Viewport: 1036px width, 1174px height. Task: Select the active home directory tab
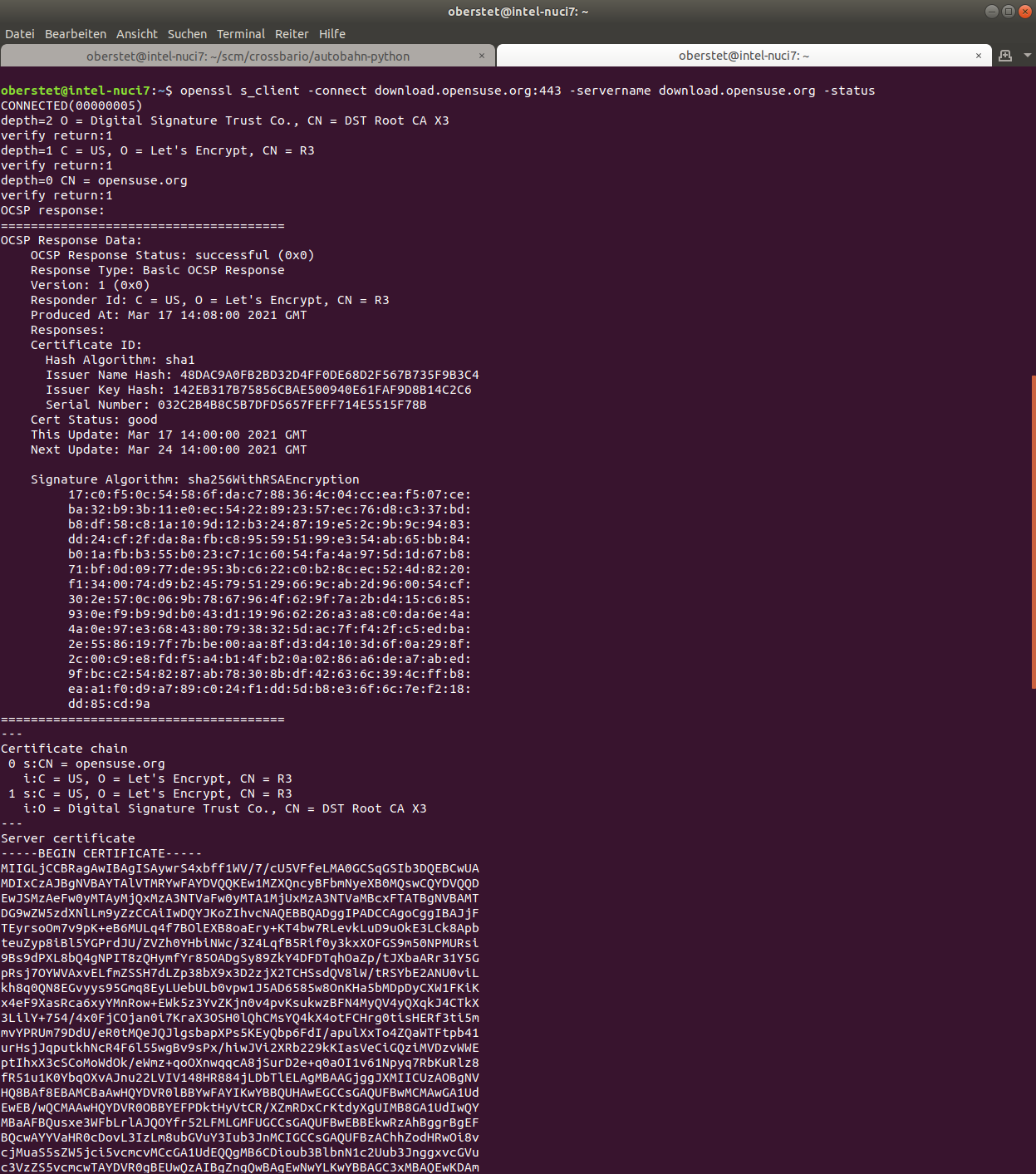[744, 55]
